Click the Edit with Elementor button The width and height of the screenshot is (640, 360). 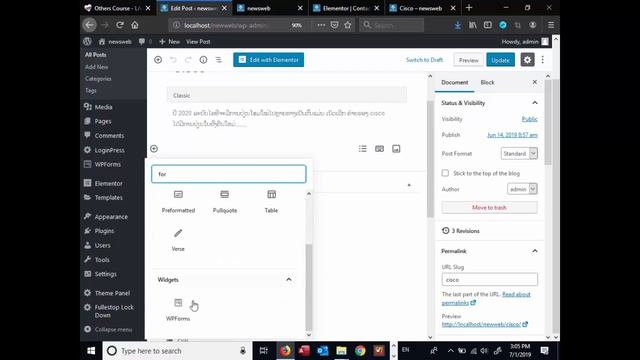pyautogui.click(x=269, y=60)
